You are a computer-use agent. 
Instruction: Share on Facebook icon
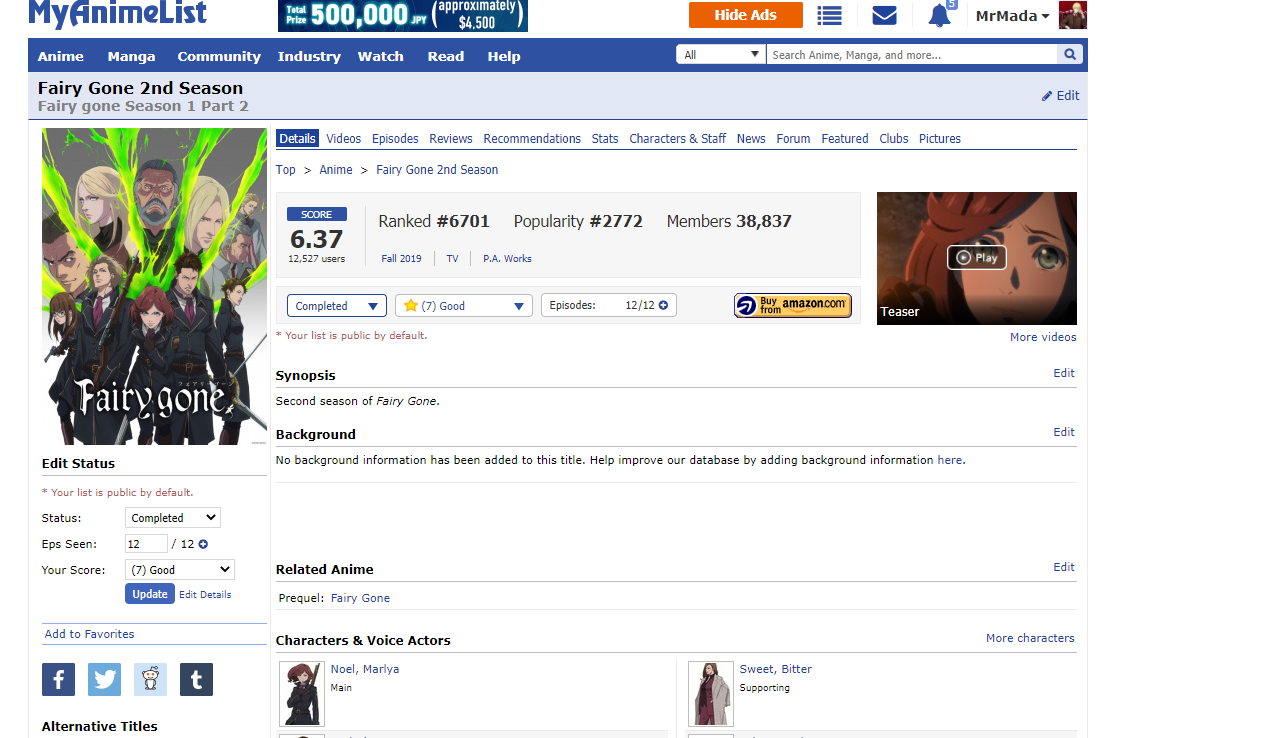58,680
